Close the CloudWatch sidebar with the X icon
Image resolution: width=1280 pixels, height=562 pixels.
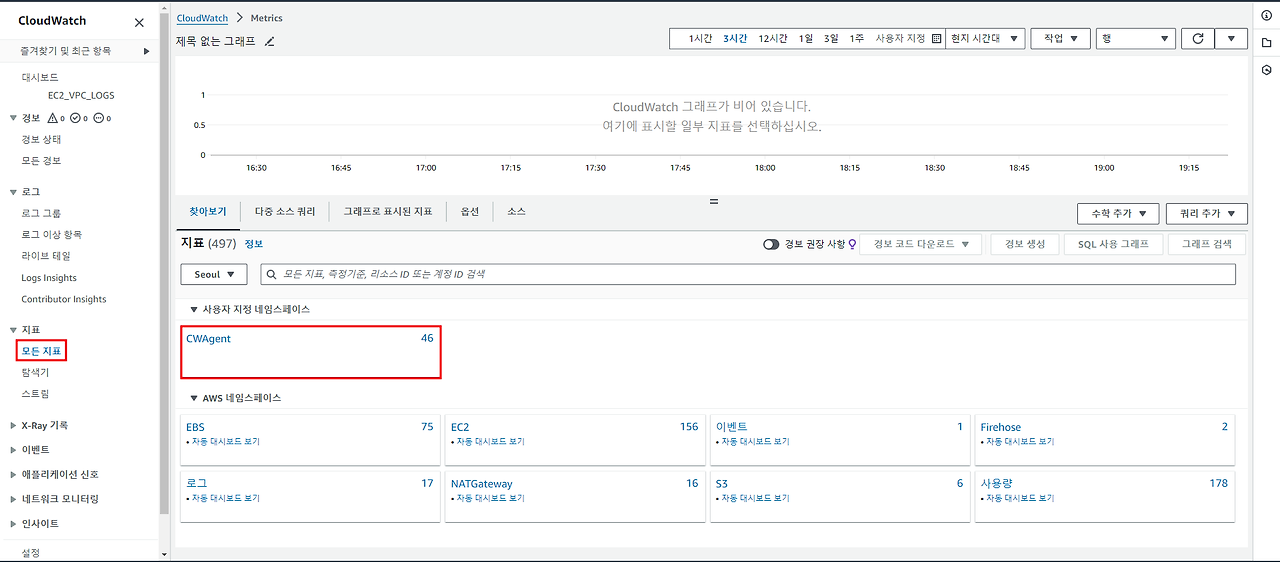[x=139, y=22]
